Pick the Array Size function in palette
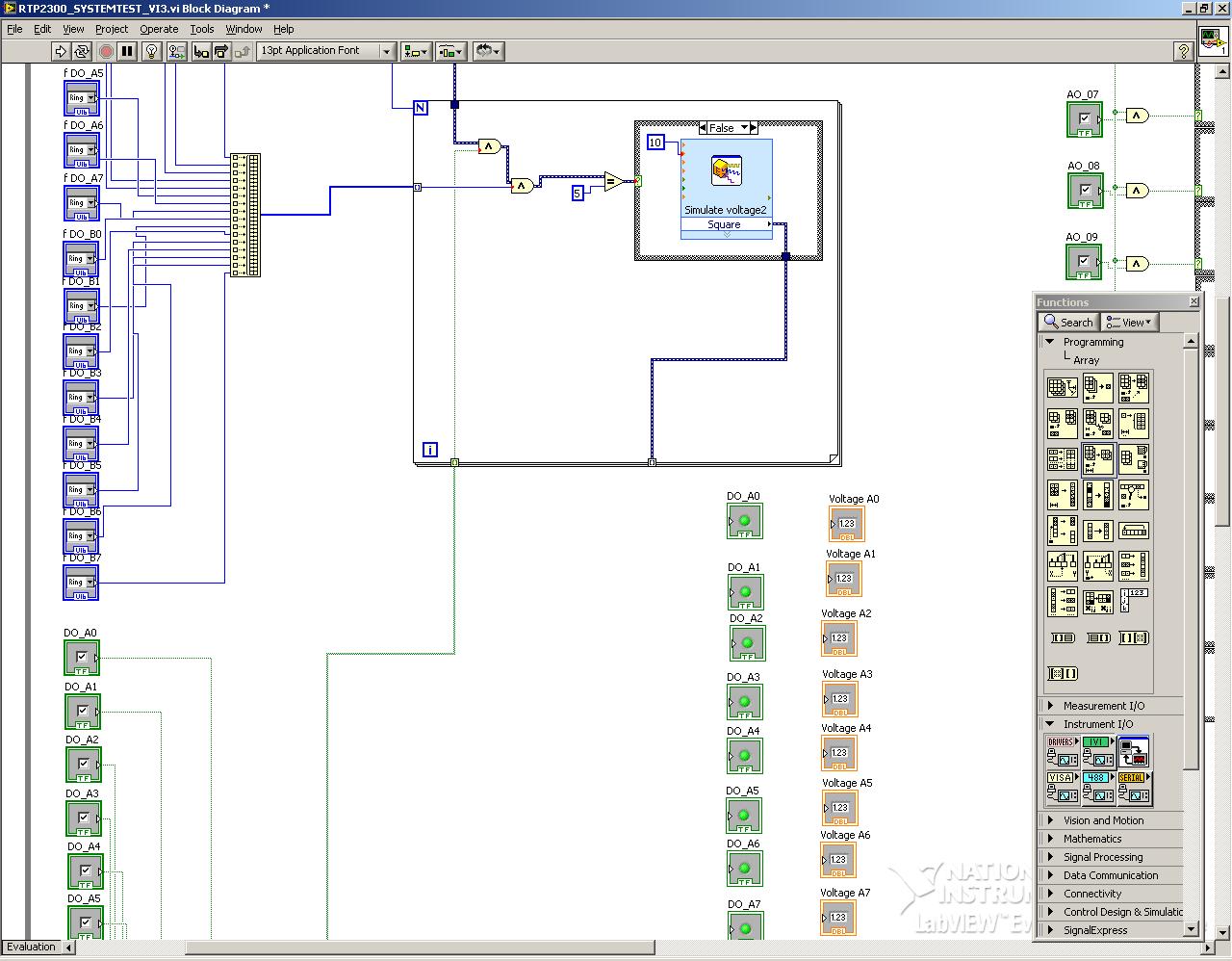This screenshot has width=1232, height=961. pyautogui.click(x=1062, y=388)
